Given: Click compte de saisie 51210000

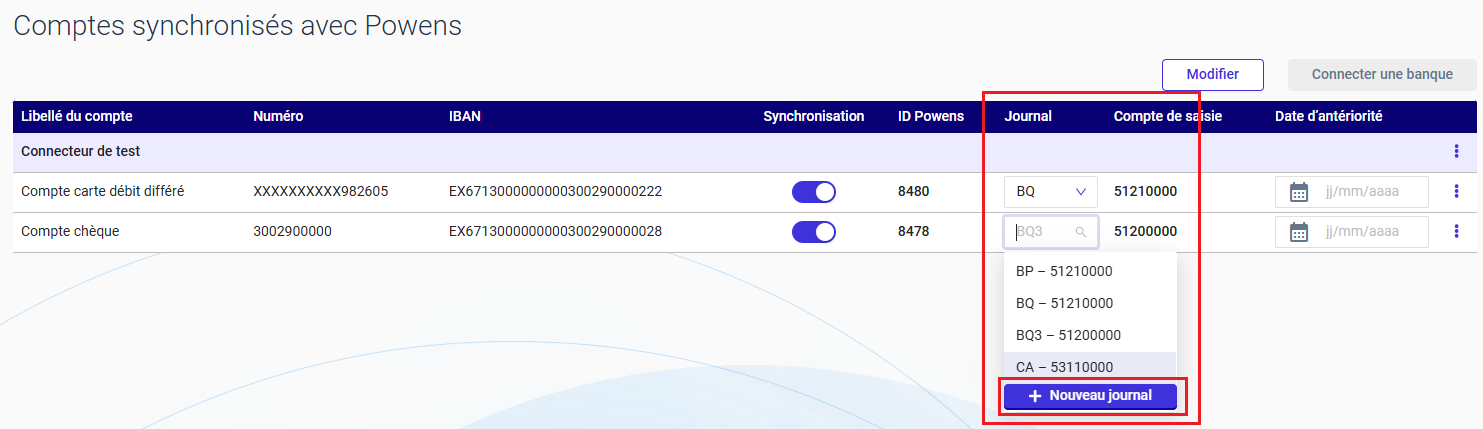Looking at the screenshot, I should point(1145,191).
